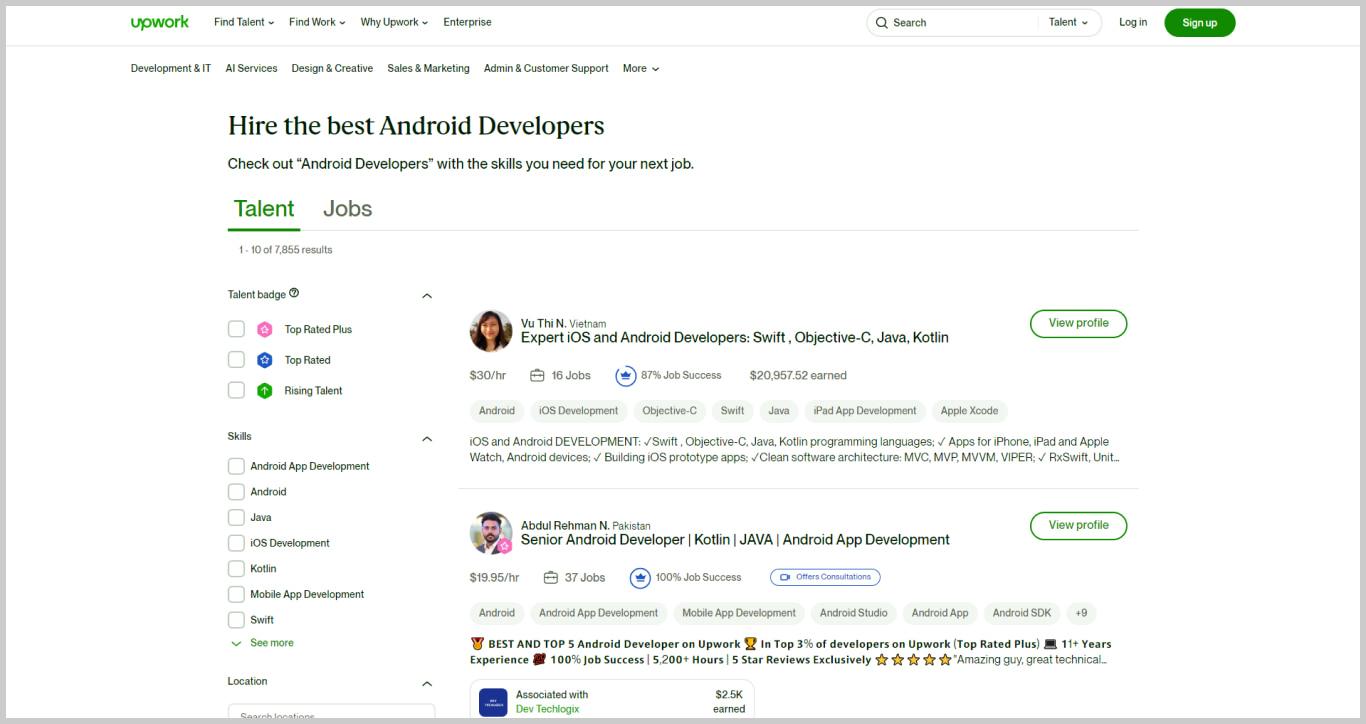This screenshot has height=724, width=1366.
Task: Collapse the Skills filter section
Action: [427, 439]
